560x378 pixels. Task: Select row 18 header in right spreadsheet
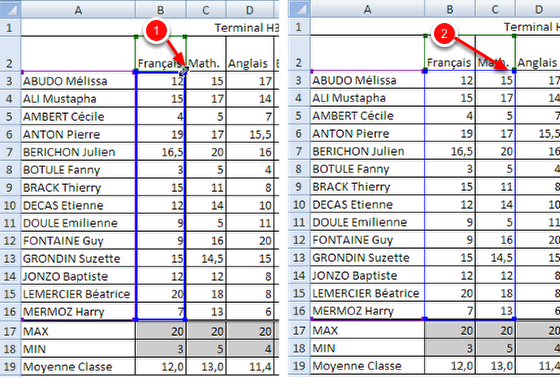[299, 348]
